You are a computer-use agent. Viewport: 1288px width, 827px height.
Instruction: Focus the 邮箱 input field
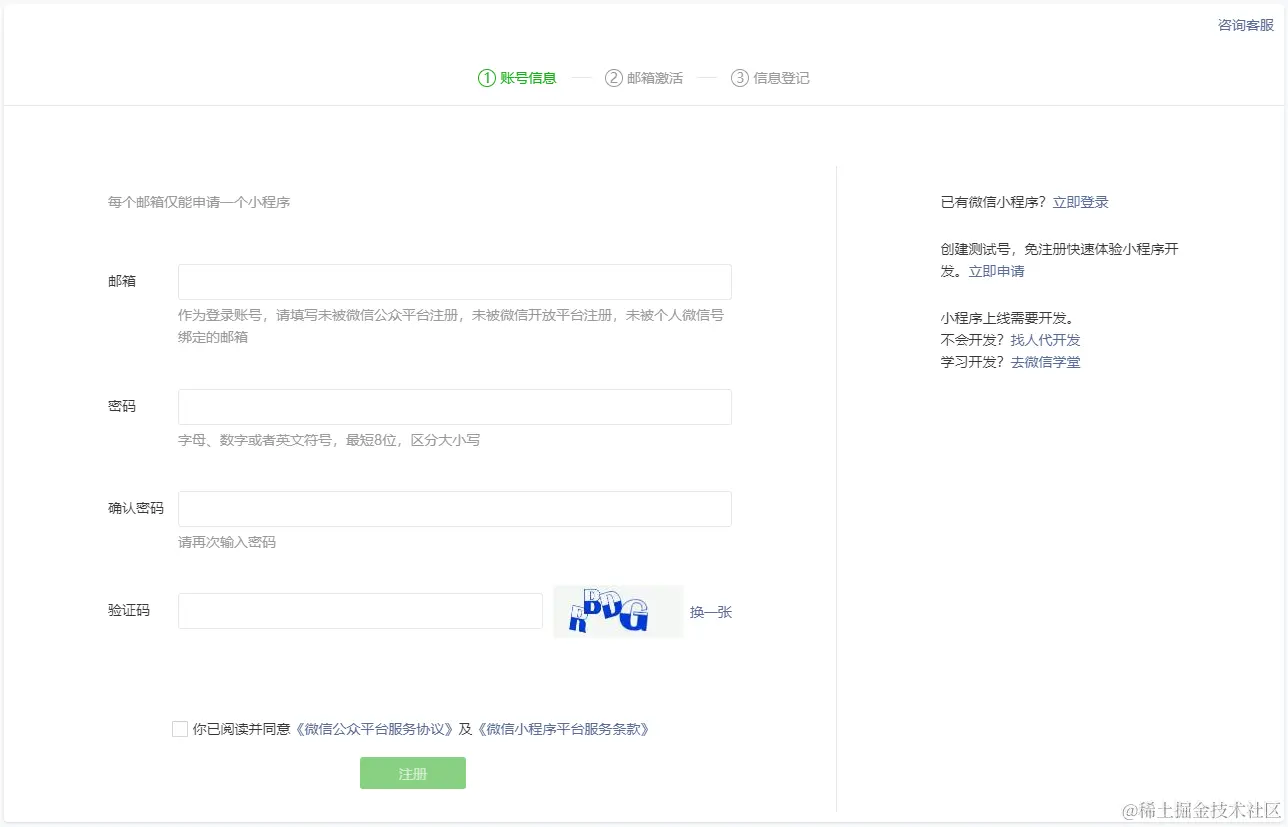coord(455,282)
